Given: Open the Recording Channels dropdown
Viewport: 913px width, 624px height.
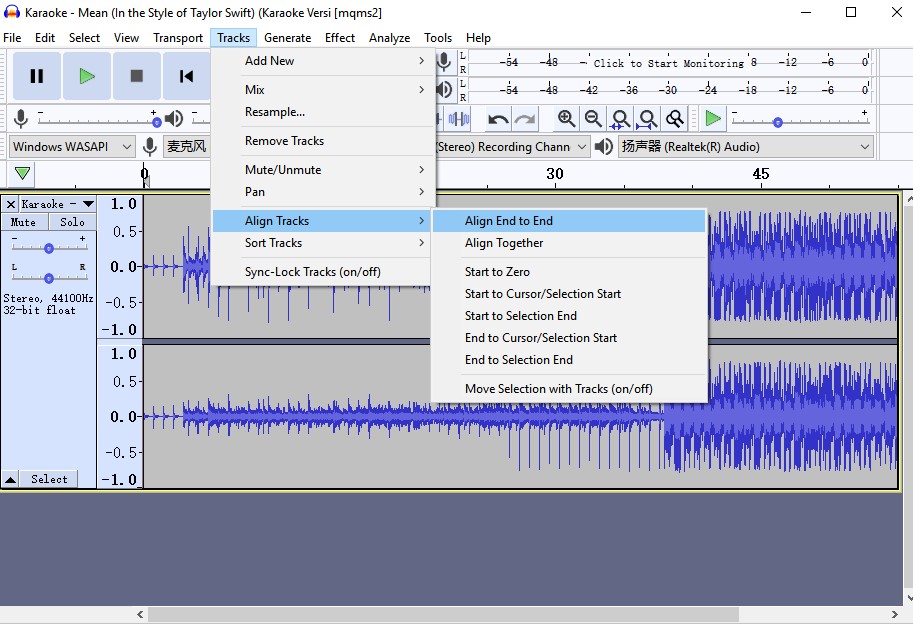Looking at the screenshot, I should [512, 147].
